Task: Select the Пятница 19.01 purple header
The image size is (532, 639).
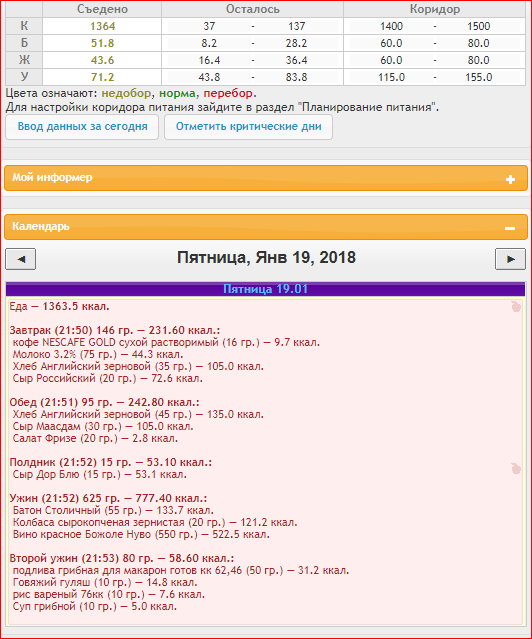Action: click(x=265, y=289)
